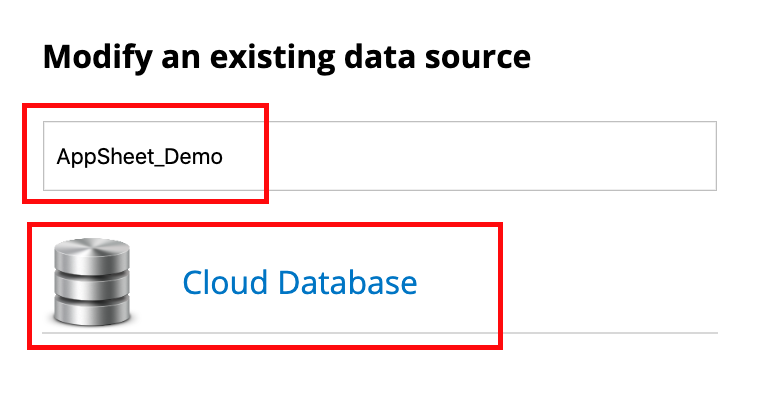Open the Cloud Database link
Image resolution: width=778 pixels, height=400 pixels.
click(x=299, y=283)
